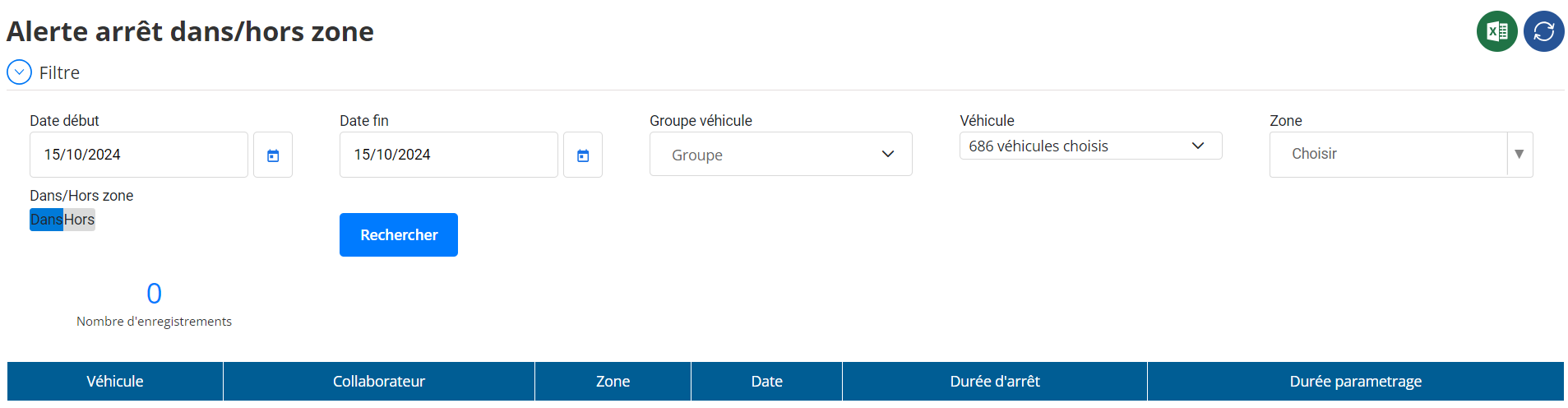This screenshot has width=1568, height=408.
Task: Open the Date fin calendar picker
Action: pos(583,155)
